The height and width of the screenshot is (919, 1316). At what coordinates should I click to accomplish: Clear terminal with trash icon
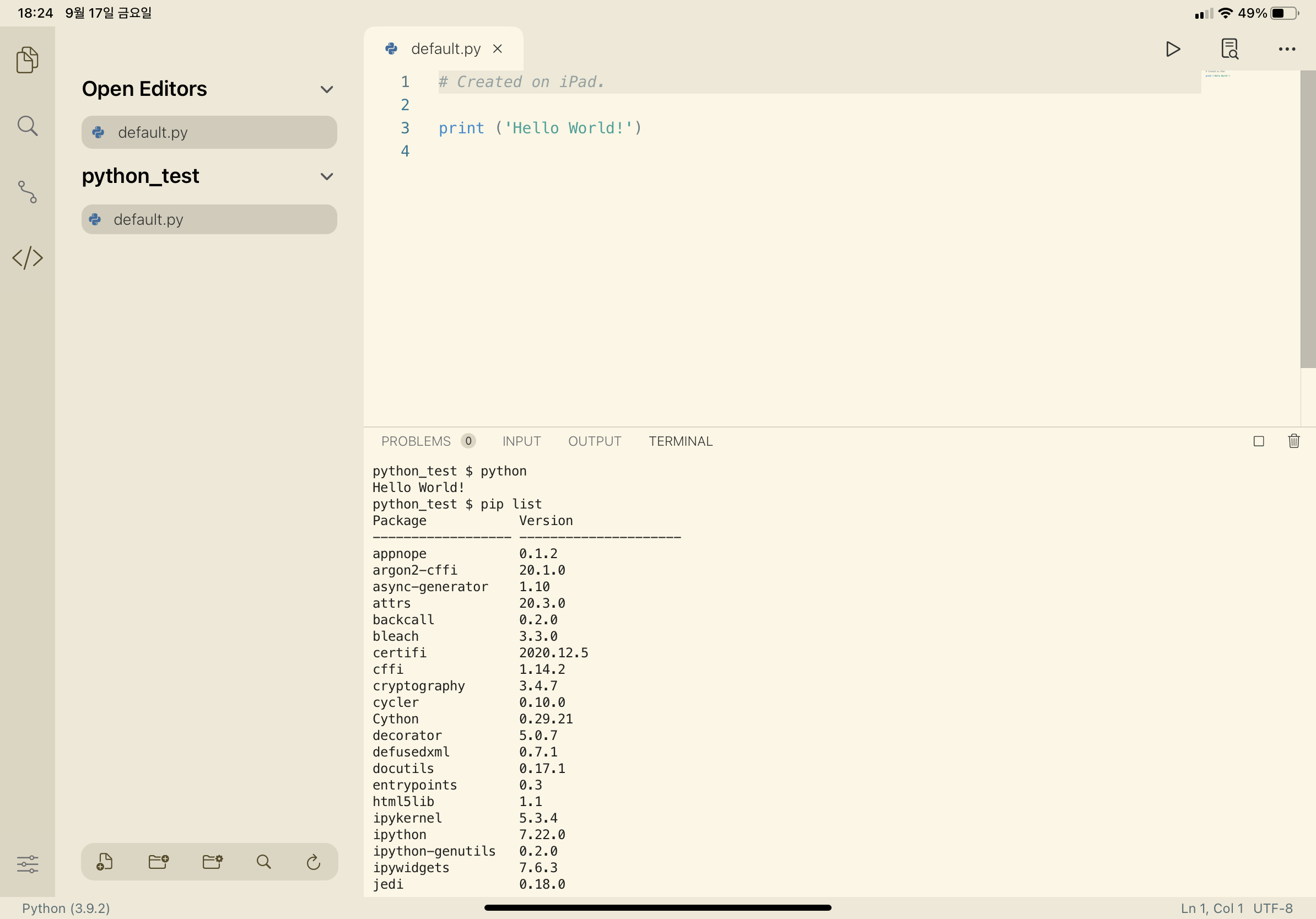1293,441
